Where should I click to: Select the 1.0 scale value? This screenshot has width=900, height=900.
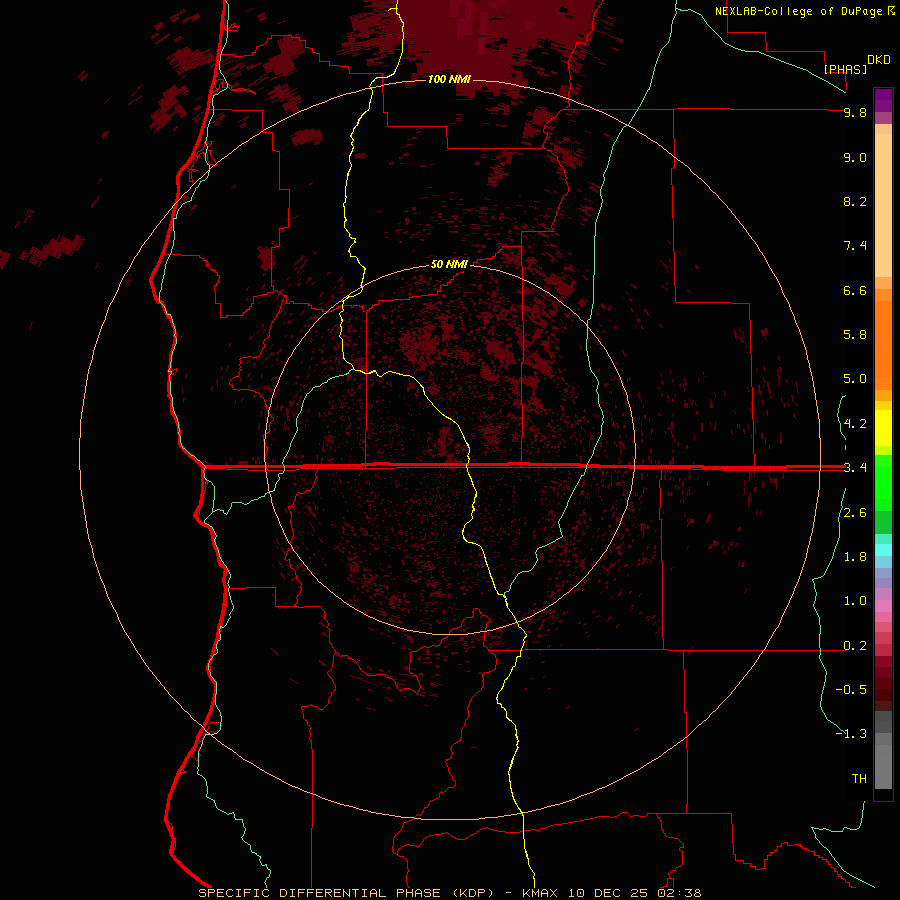click(x=855, y=601)
